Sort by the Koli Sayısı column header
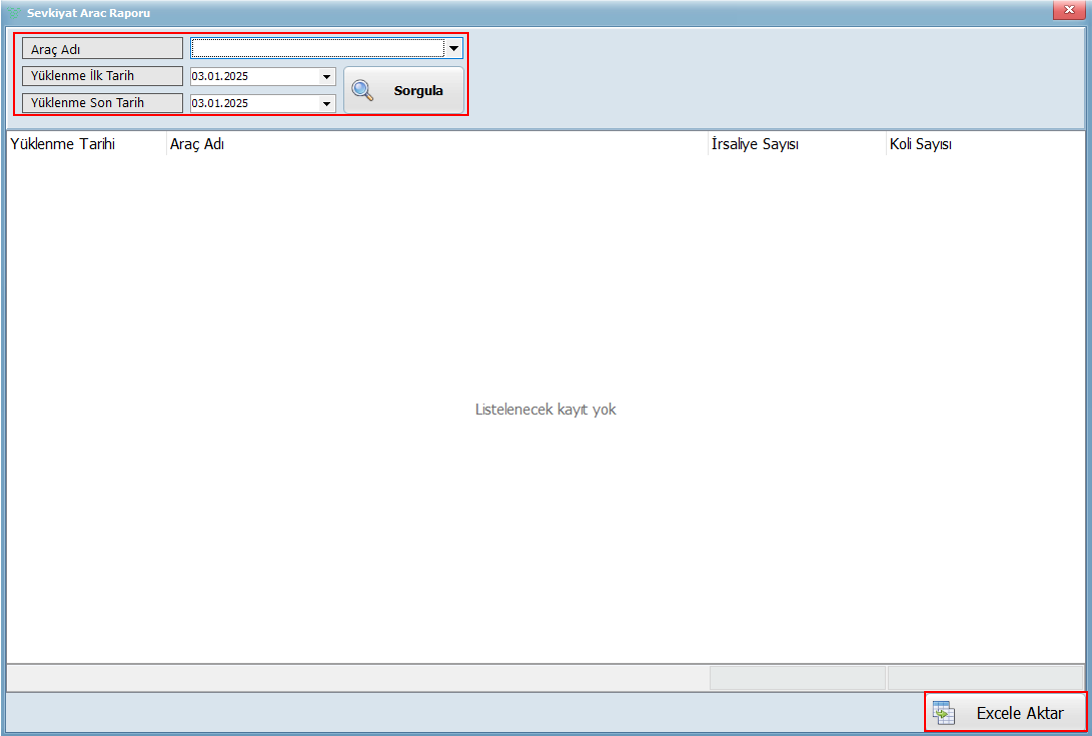The height and width of the screenshot is (736, 1092). (x=920, y=144)
